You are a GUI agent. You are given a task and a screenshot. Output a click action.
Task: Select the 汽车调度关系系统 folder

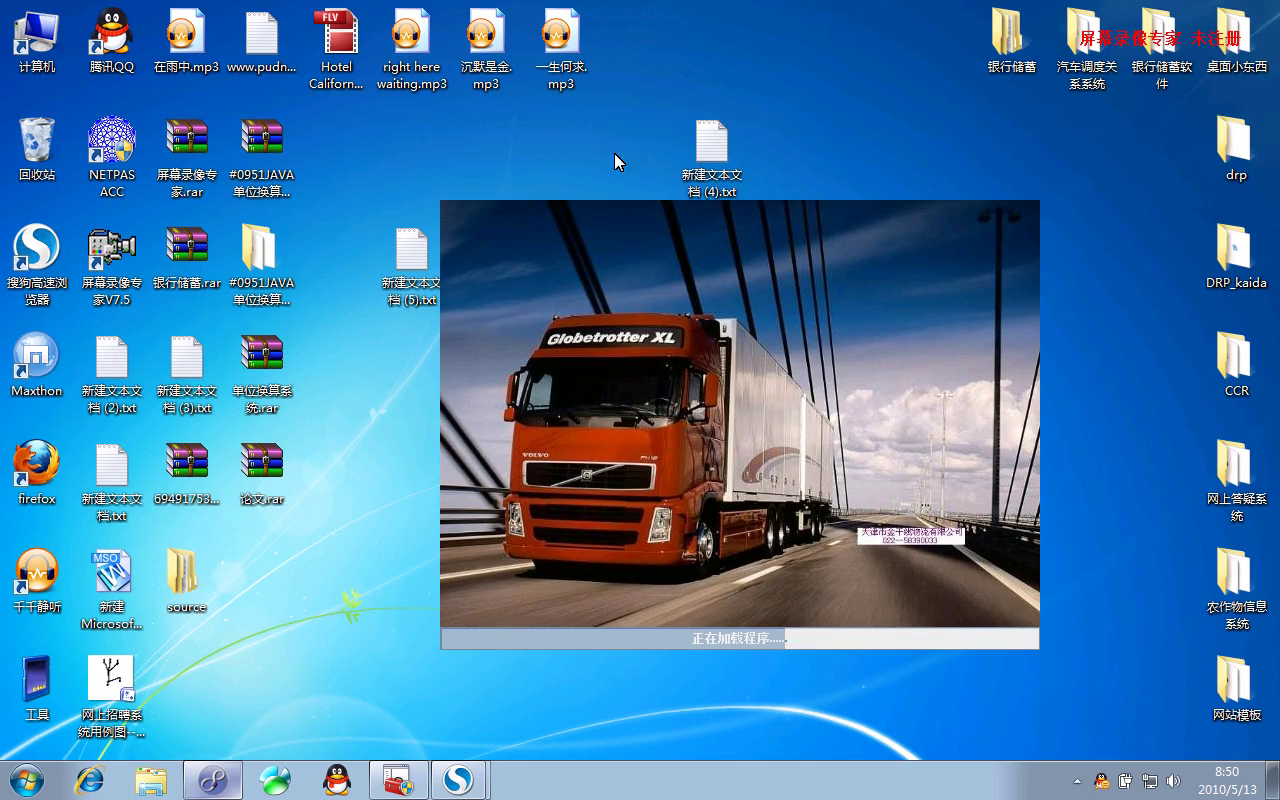[1087, 48]
